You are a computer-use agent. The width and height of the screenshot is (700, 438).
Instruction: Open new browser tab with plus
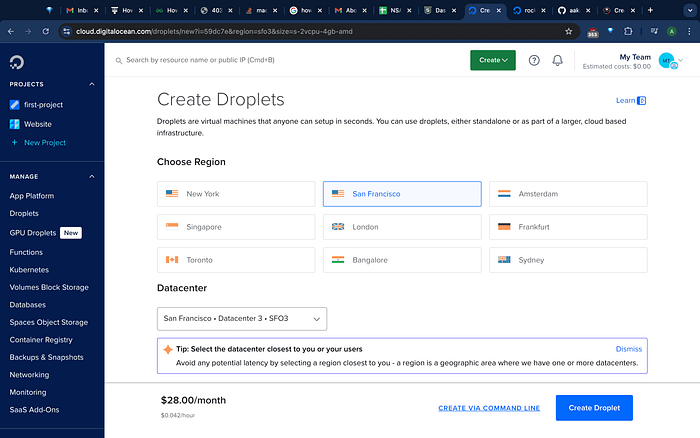click(650, 10)
